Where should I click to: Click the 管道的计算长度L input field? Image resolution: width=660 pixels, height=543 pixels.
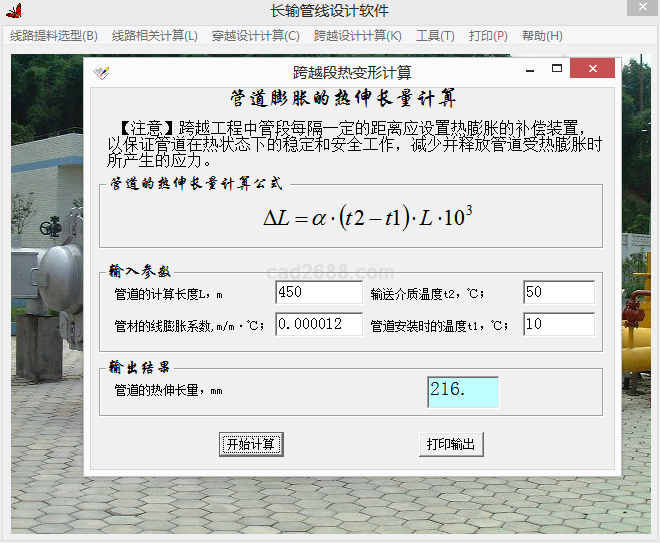[x=318, y=292]
